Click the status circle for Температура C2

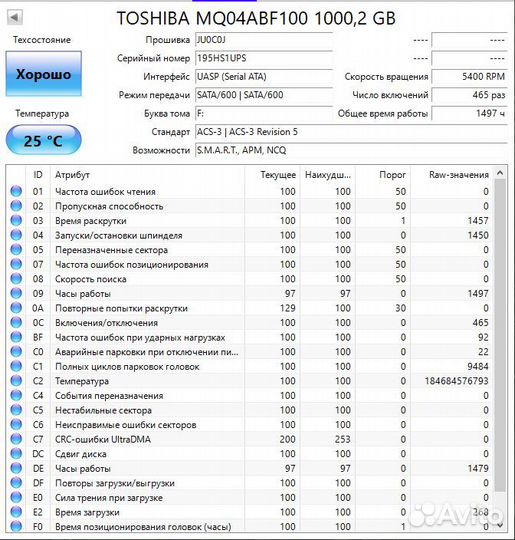click(x=16, y=381)
